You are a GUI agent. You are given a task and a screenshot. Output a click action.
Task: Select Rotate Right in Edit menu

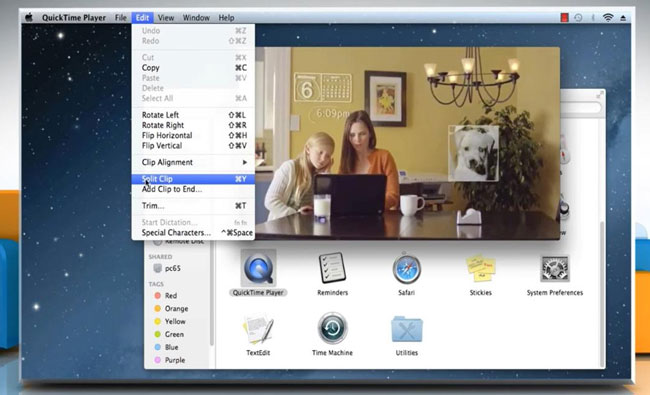pos(193,125)
